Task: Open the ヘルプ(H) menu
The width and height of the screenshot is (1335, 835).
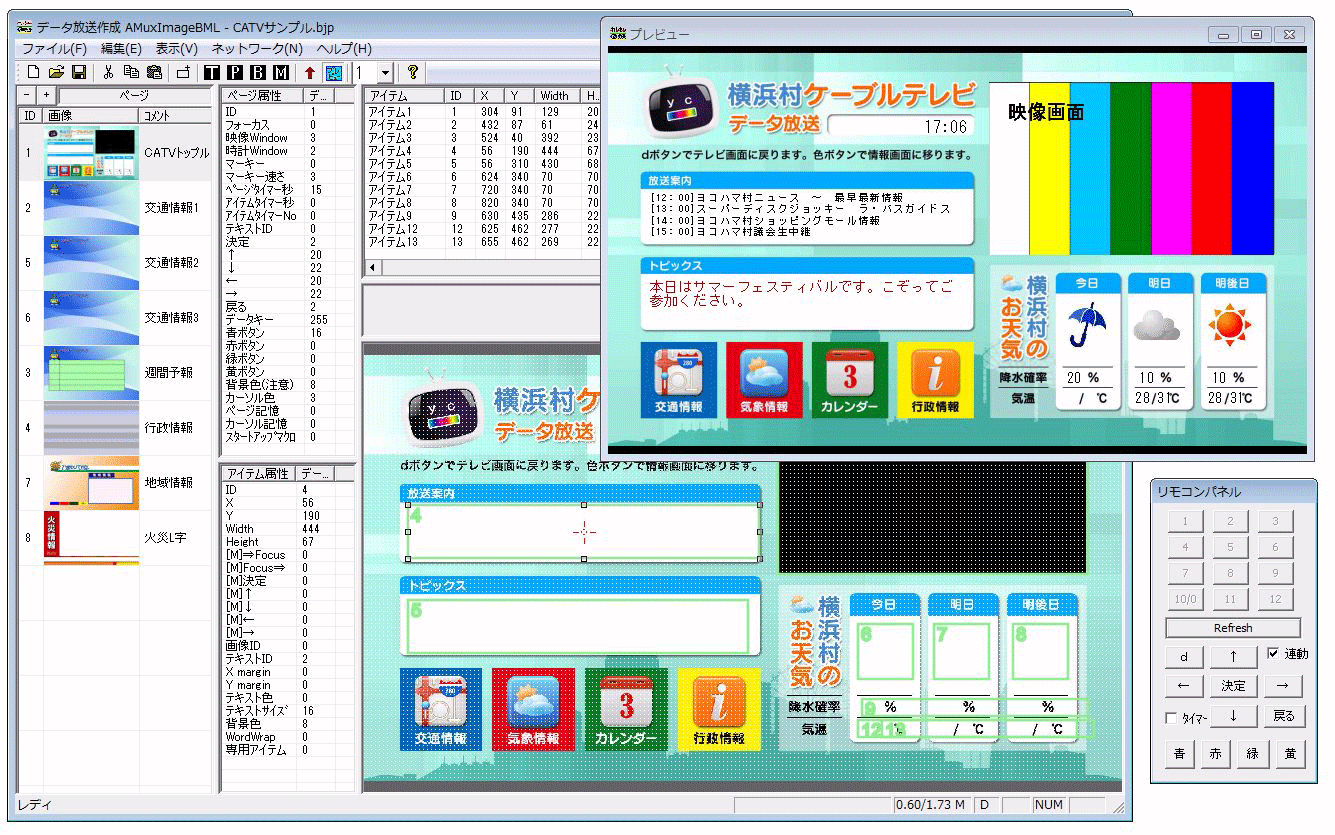Action: coord(344,48)
